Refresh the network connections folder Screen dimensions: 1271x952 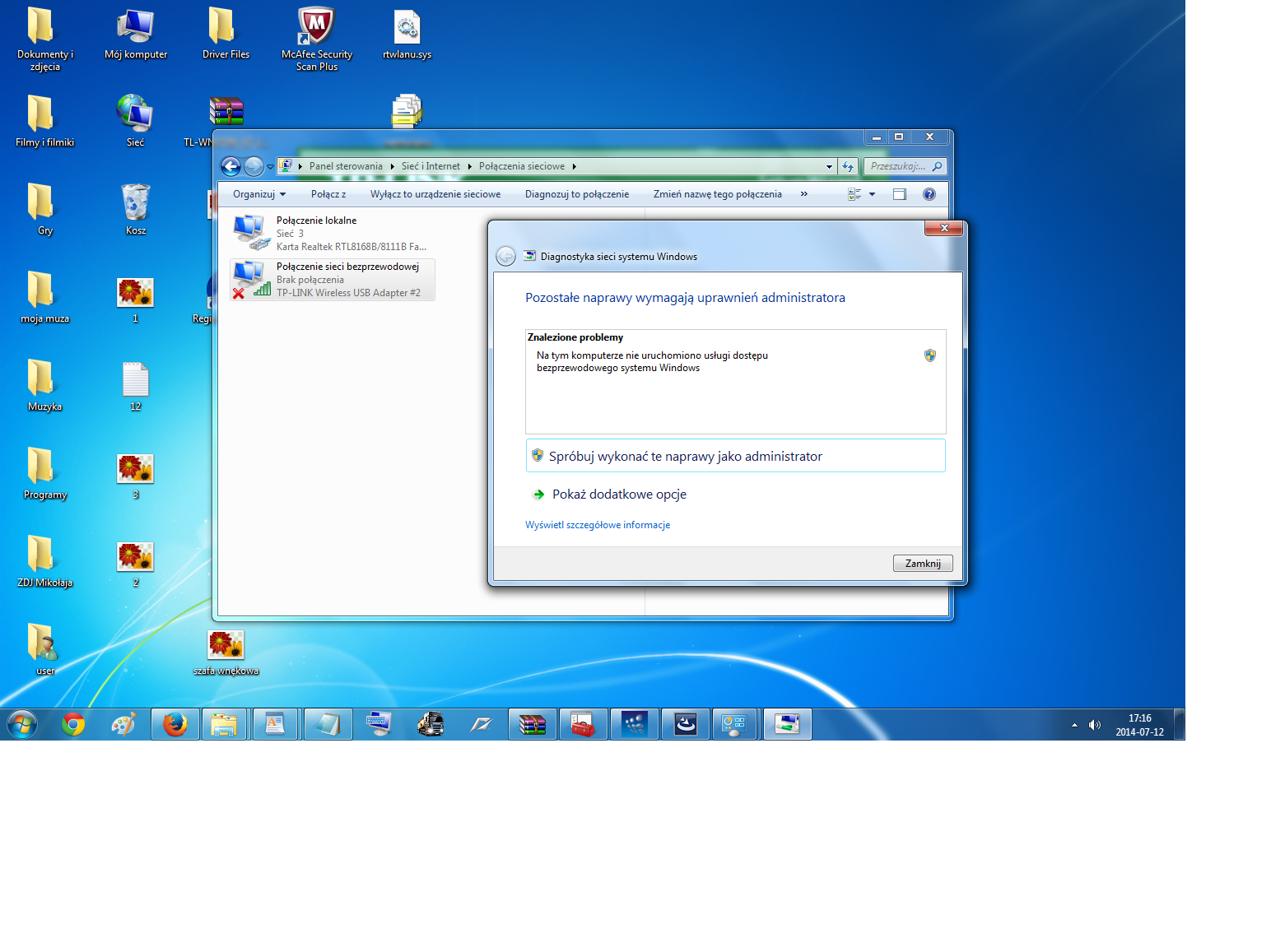[848, 166]
